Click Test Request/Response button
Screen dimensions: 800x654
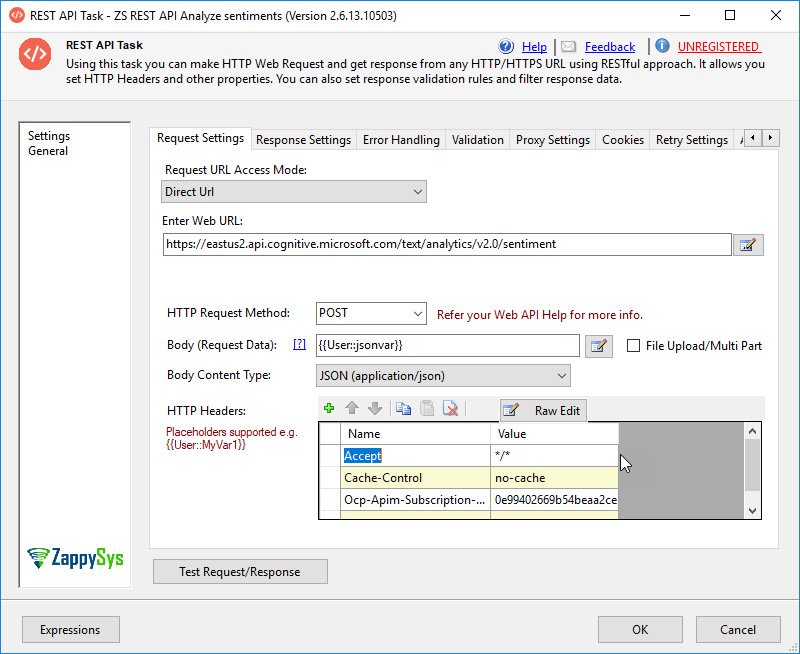pyautogui.click(x=240, y=571)
